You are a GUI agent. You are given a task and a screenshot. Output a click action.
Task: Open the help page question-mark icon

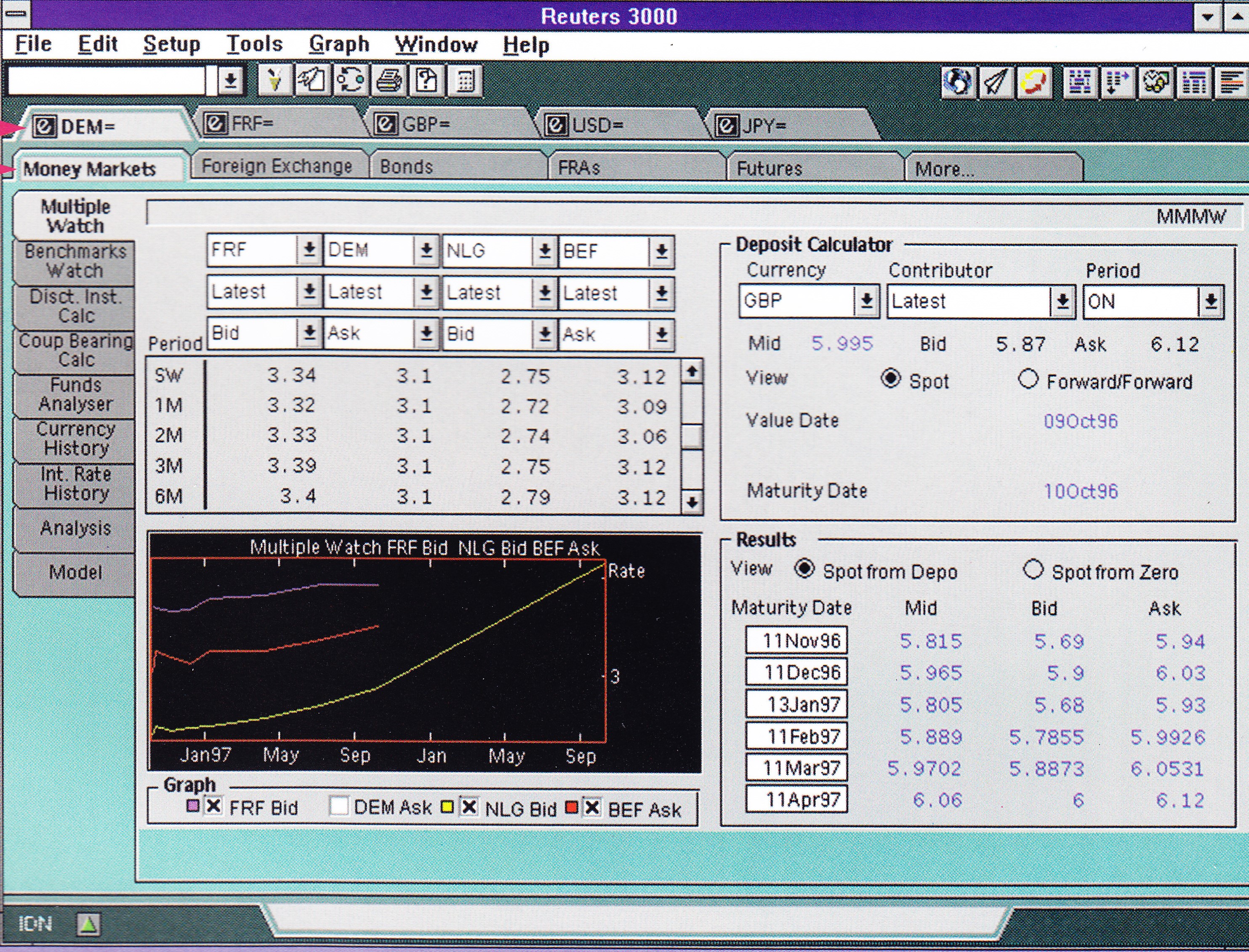pos(426,80)
